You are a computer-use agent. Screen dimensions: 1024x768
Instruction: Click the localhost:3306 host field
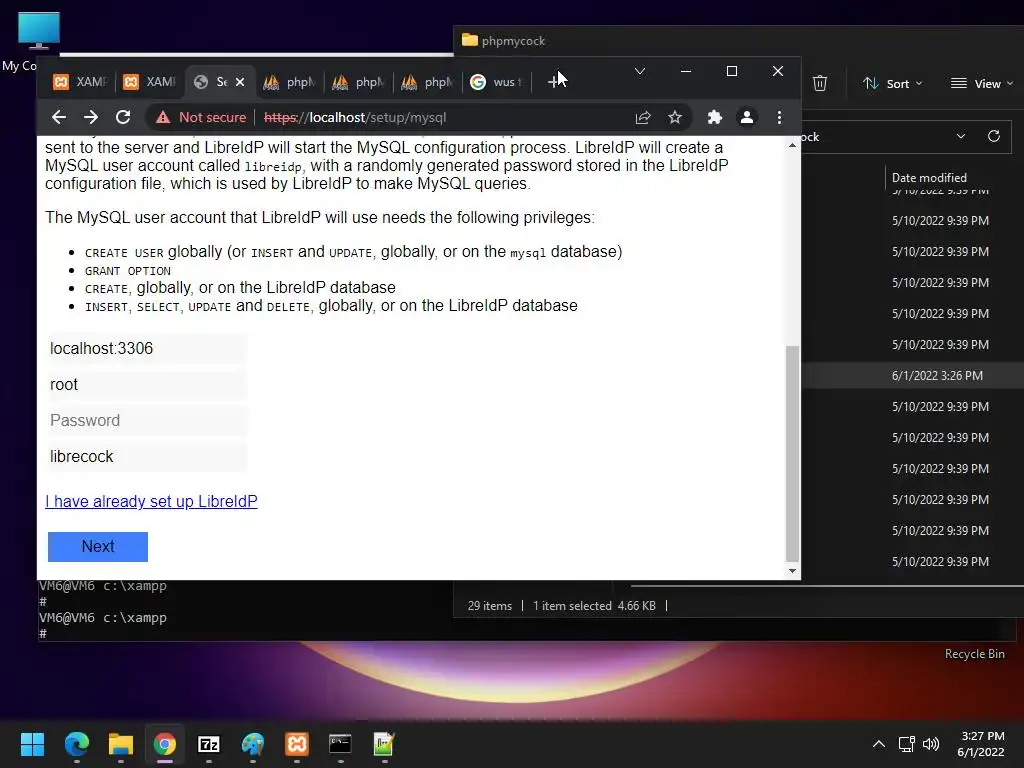tap(147, 349)
